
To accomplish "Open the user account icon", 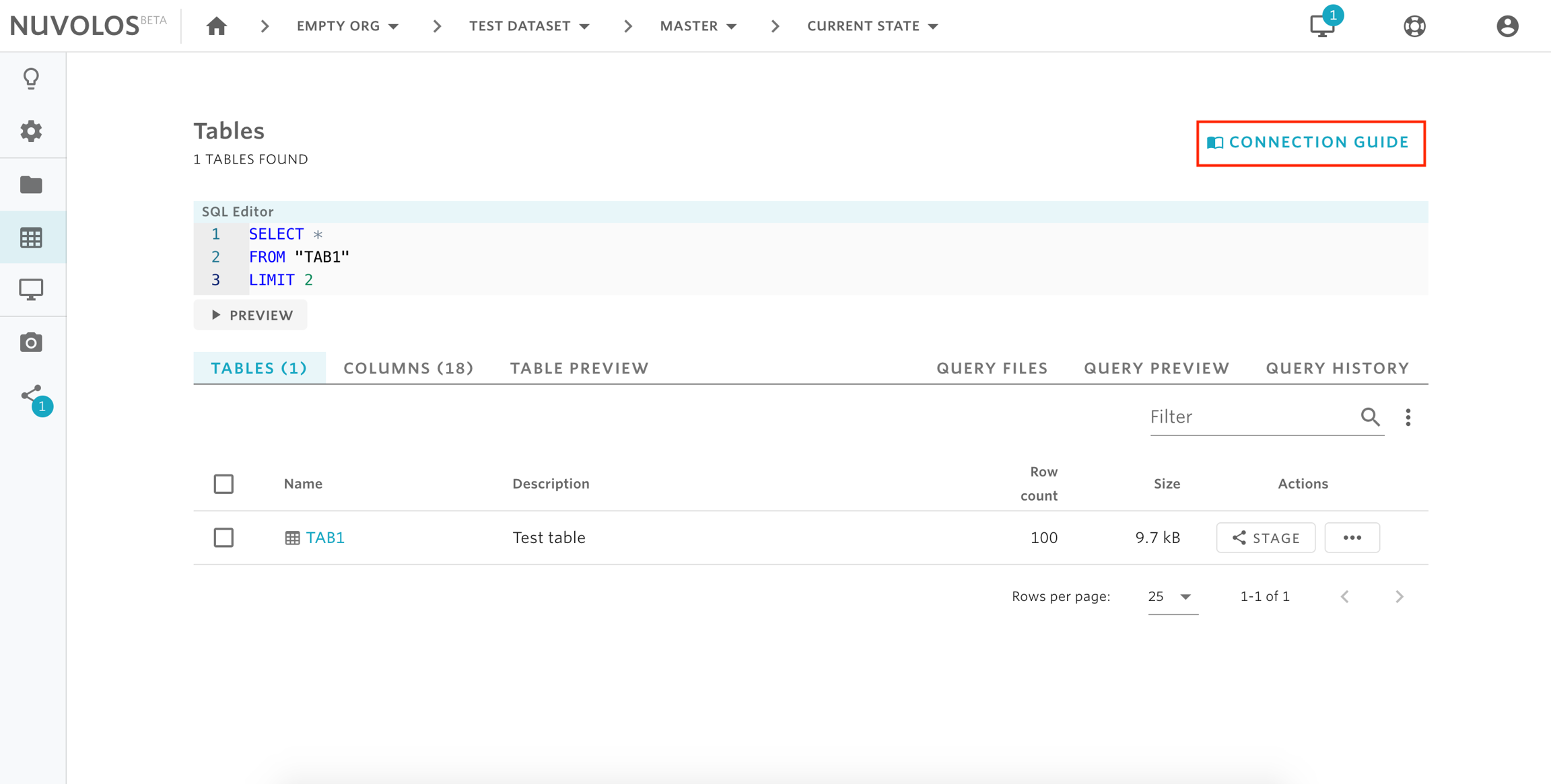I will point(1507,26).
